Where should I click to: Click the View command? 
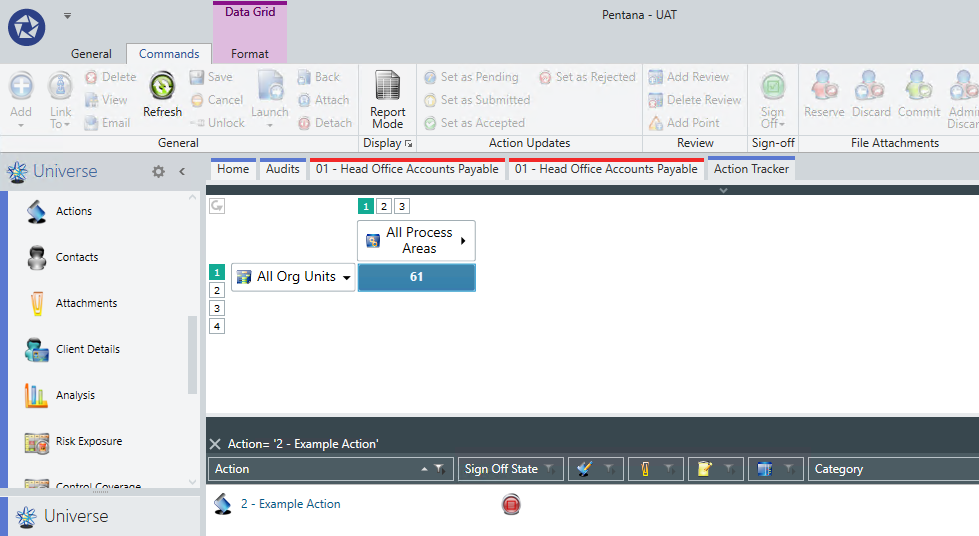[106, 100]
